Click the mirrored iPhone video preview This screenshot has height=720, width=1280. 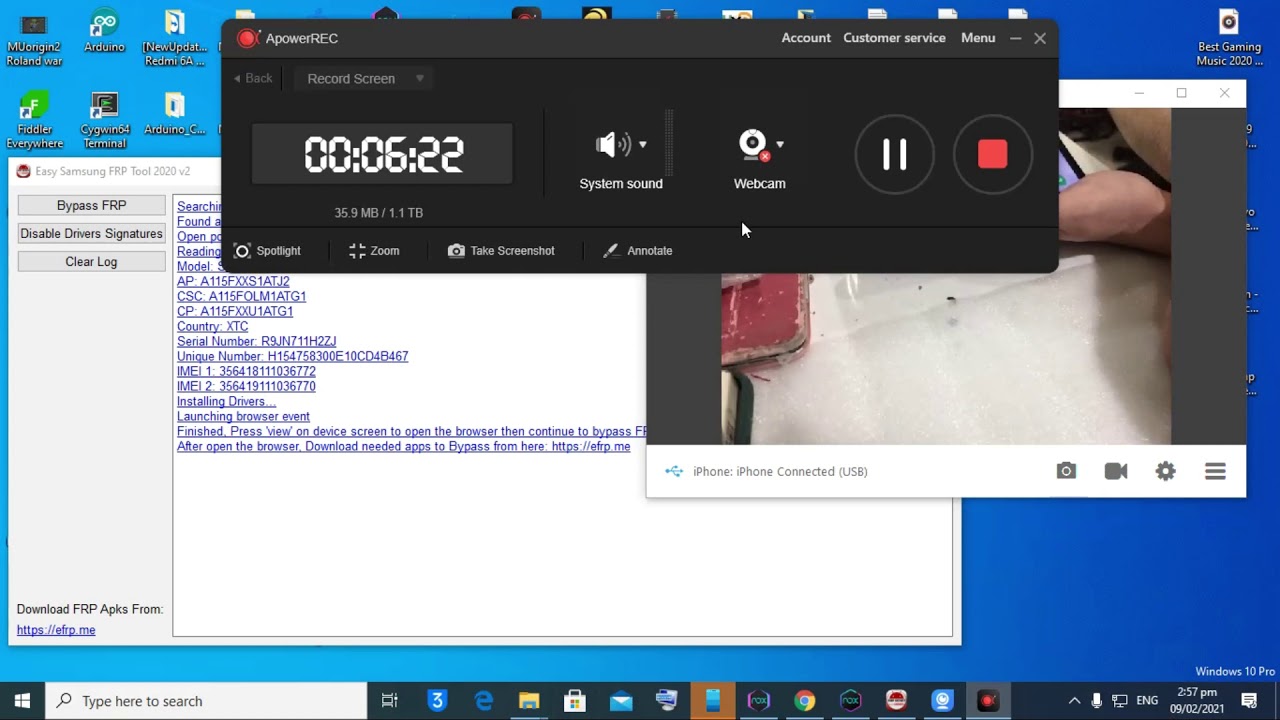pyautogui.click(x=946, y=360)
